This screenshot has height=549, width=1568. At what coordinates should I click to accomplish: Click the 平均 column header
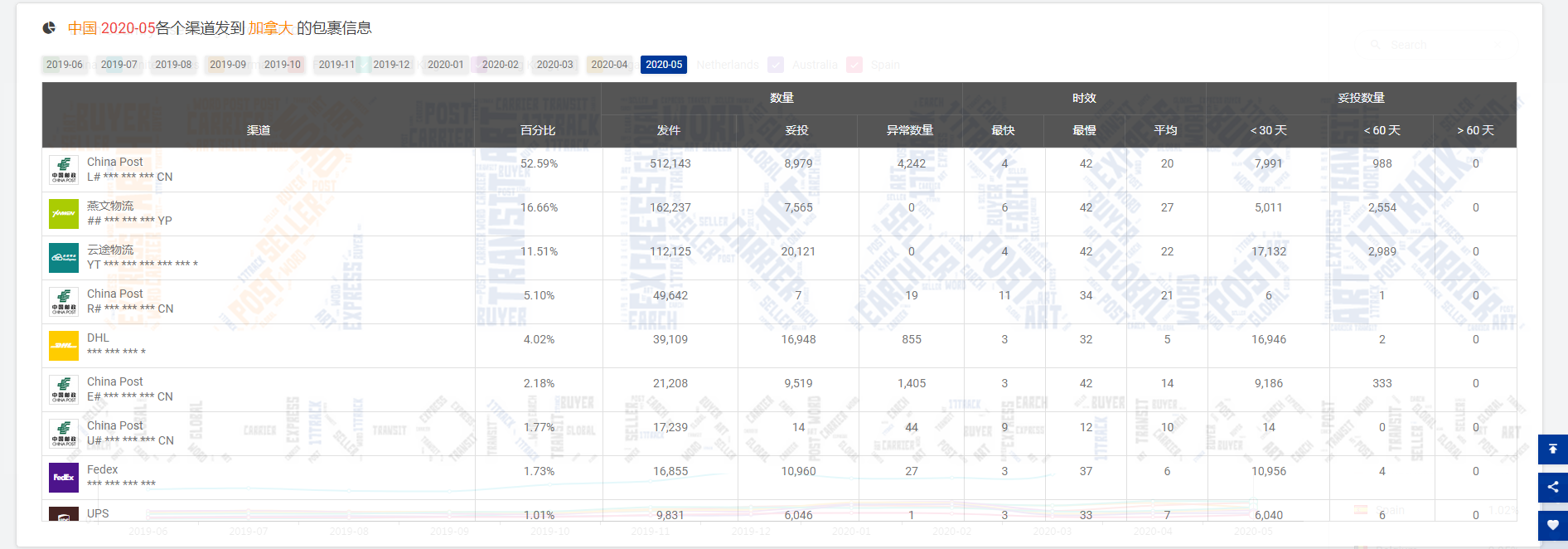click(1166, 130)
